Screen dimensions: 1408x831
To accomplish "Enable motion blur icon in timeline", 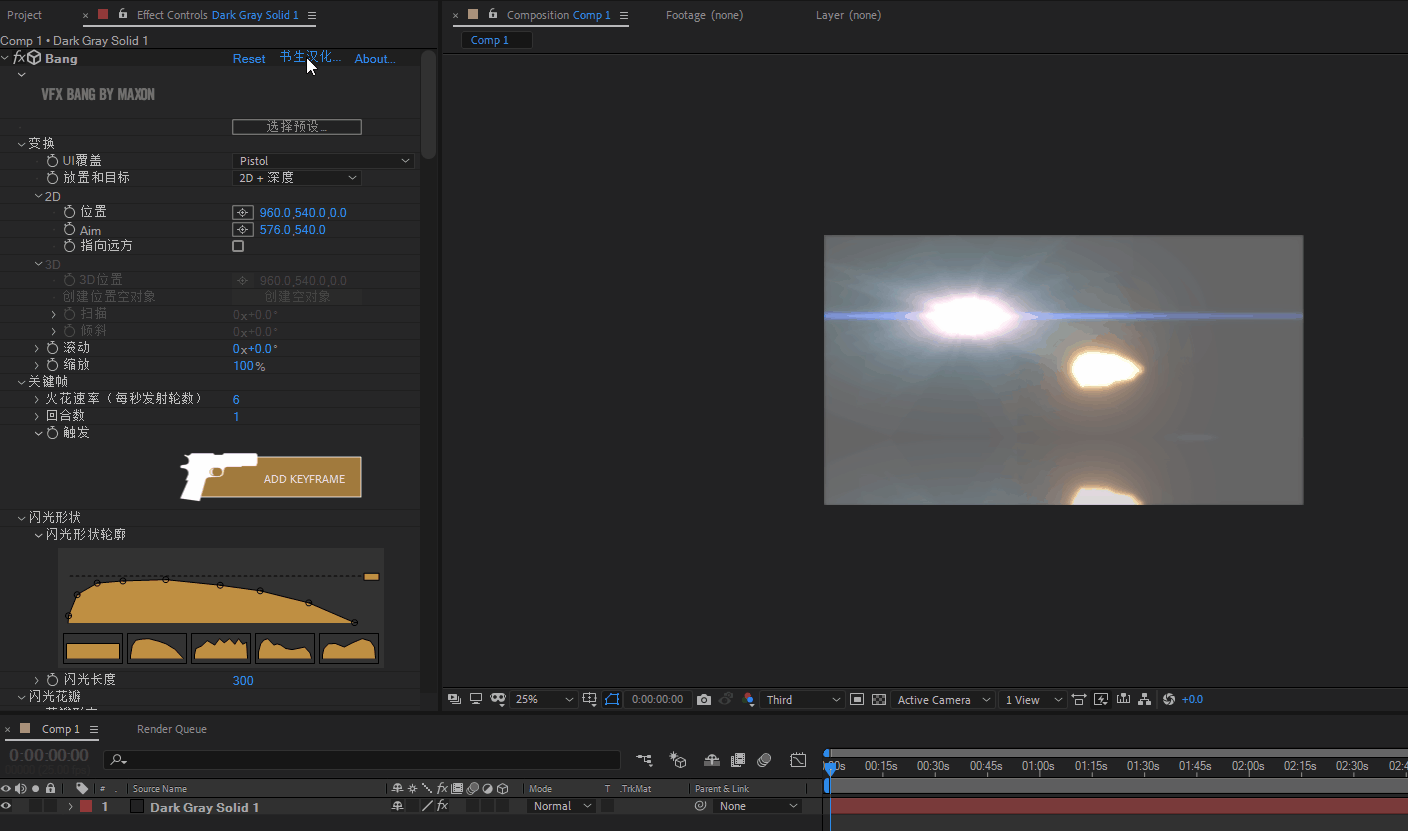I will [764, 761].
